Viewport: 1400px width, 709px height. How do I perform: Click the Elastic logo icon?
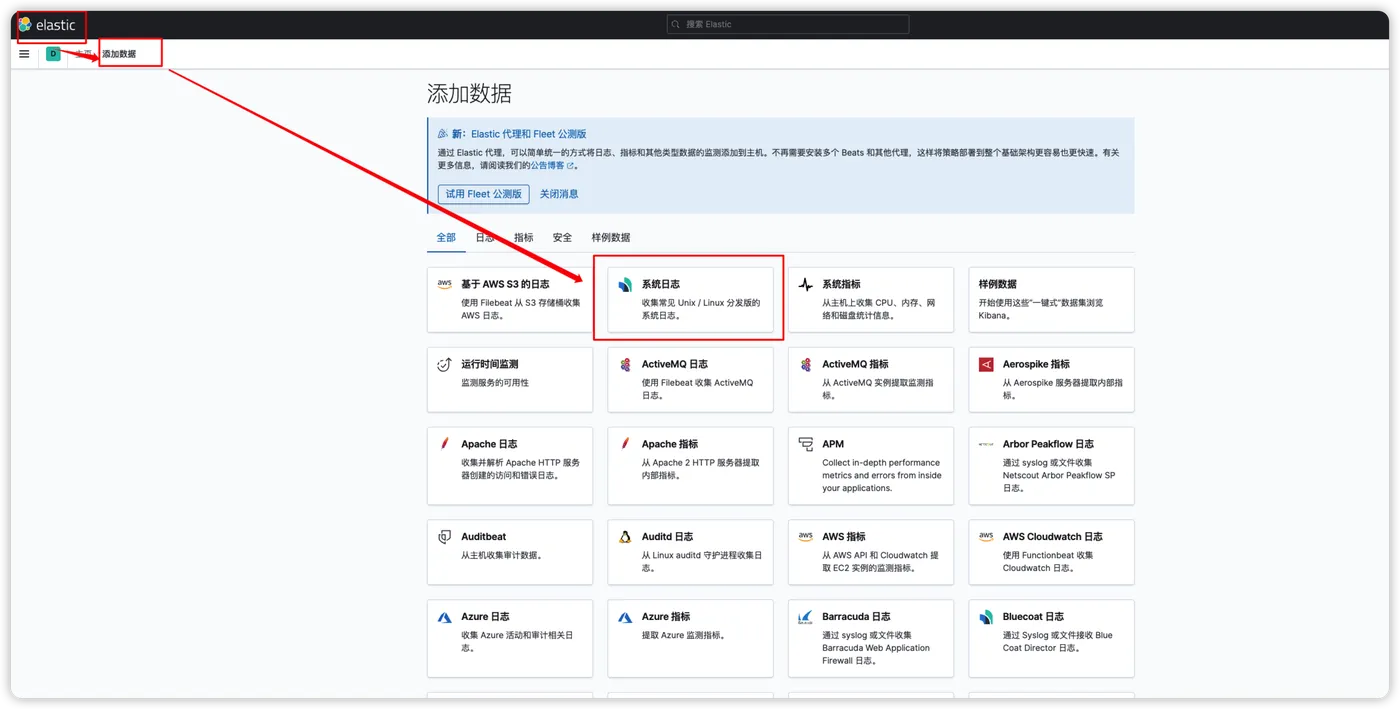coord(25,25)
